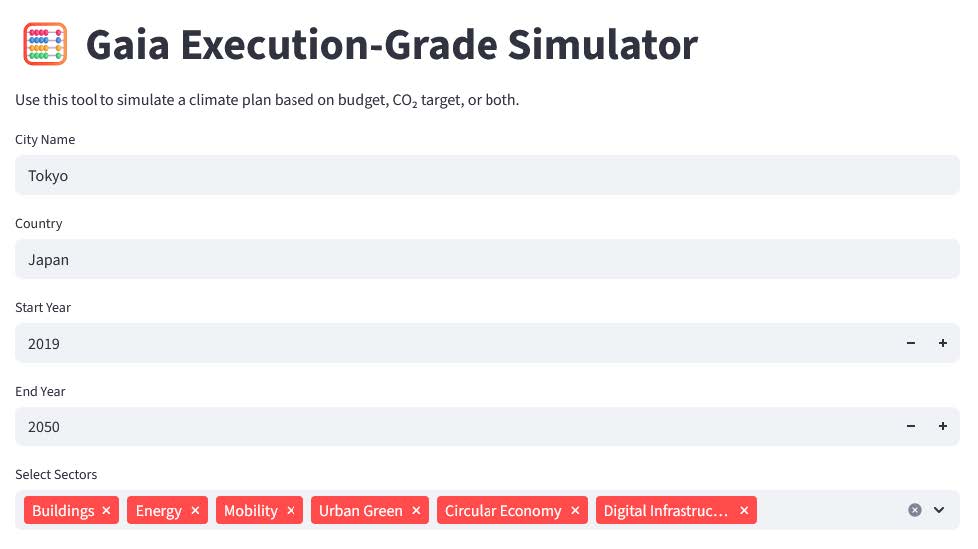Click the Circular Economy tag label

click(503, 511)
